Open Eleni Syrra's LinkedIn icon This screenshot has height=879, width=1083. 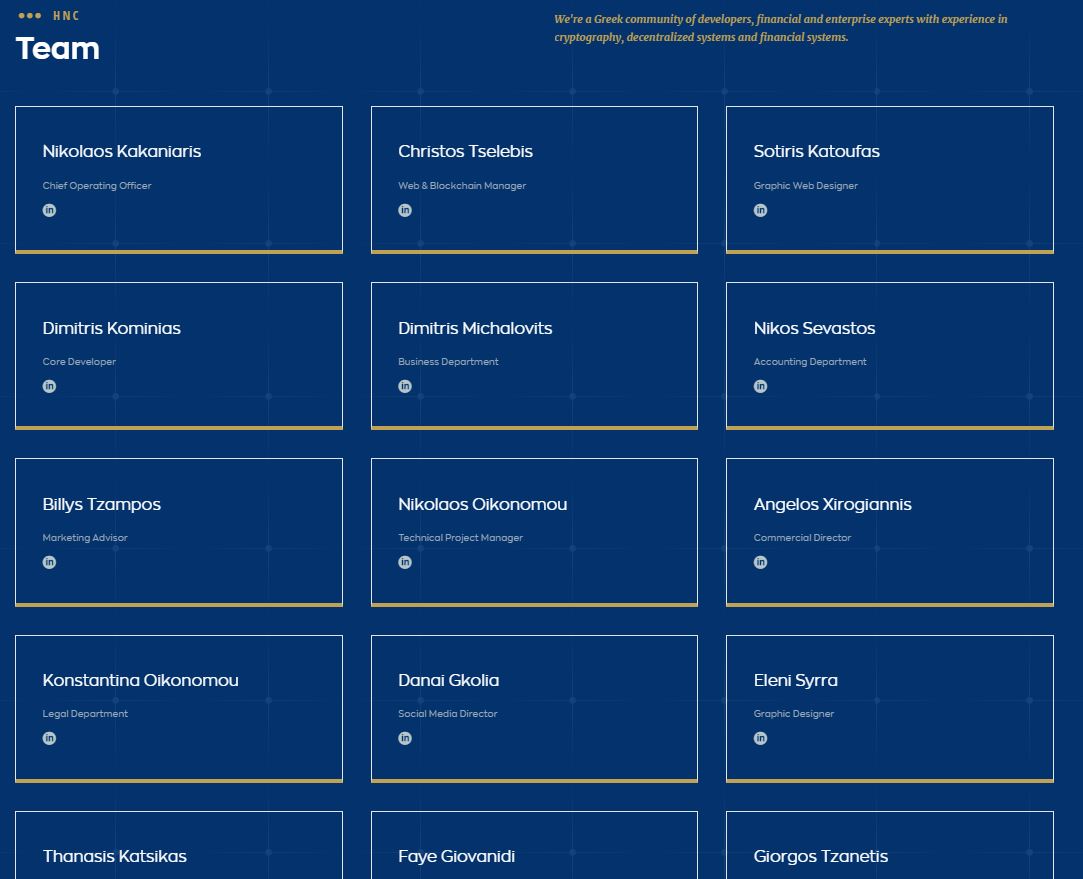pyautogui.click(x=760, y=738)
